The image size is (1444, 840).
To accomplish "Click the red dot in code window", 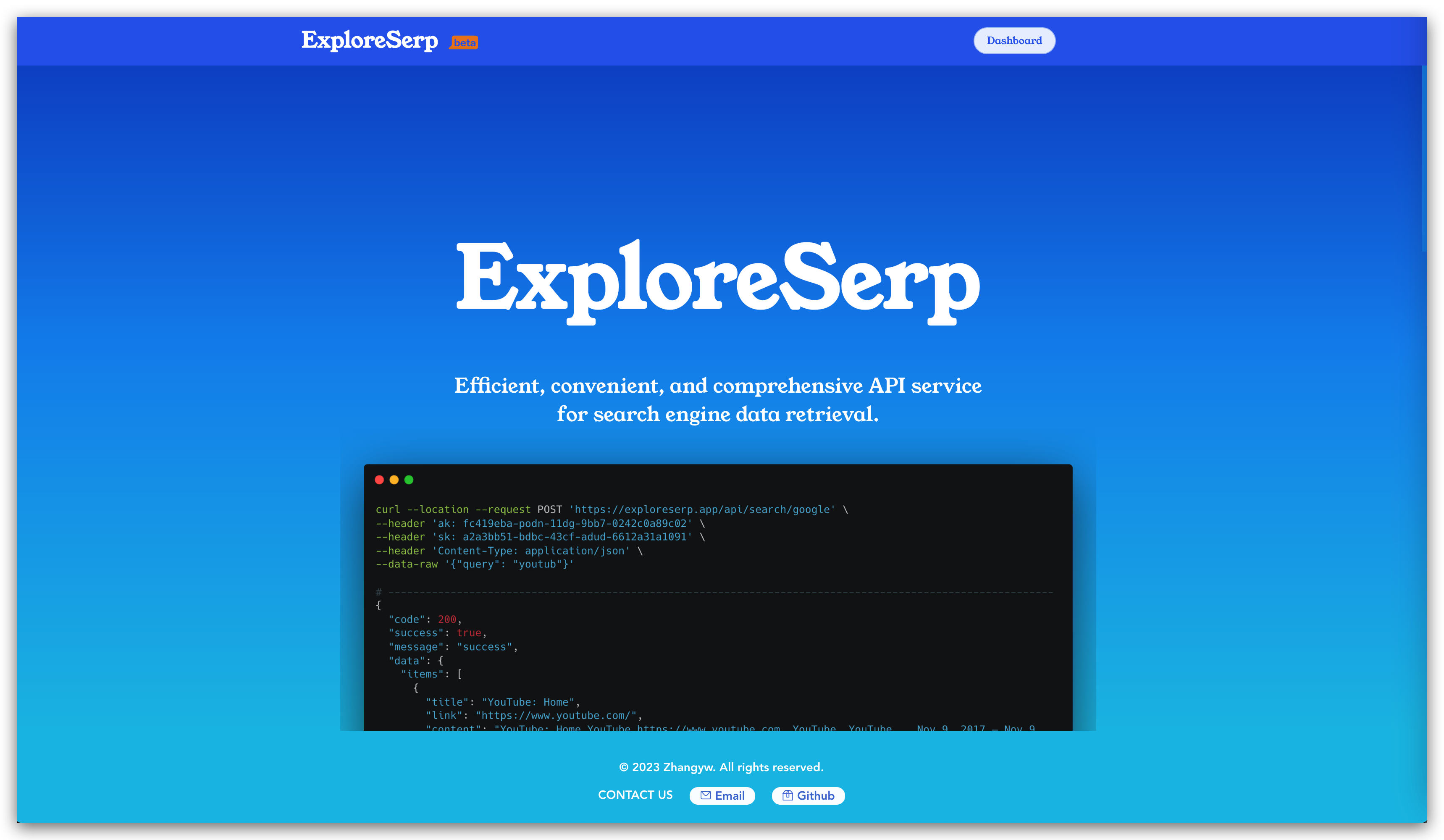I will pyautogui.click(x=379, y=480).
